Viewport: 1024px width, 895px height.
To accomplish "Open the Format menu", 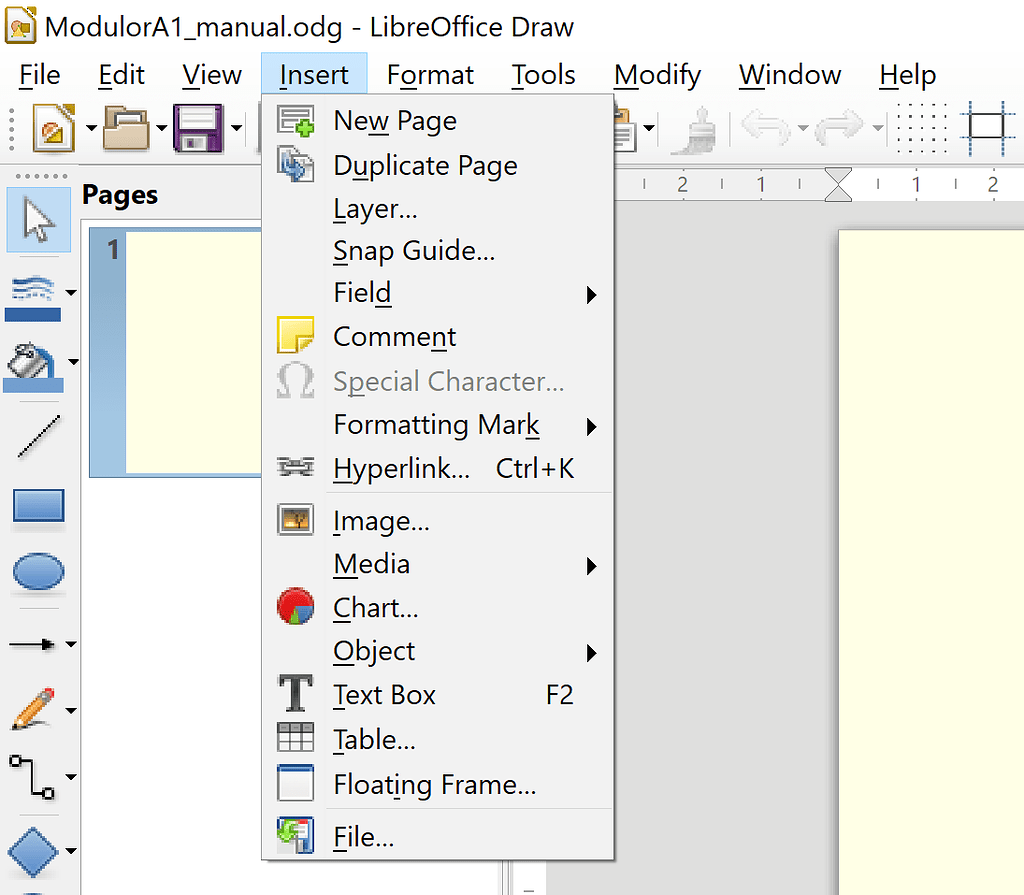I will 430,74.
